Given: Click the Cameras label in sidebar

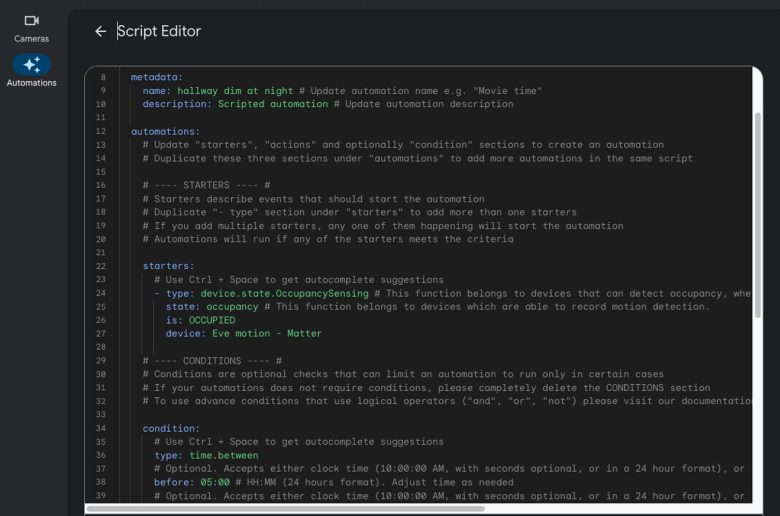Looking at the screenshot, I should click(31, 38).
